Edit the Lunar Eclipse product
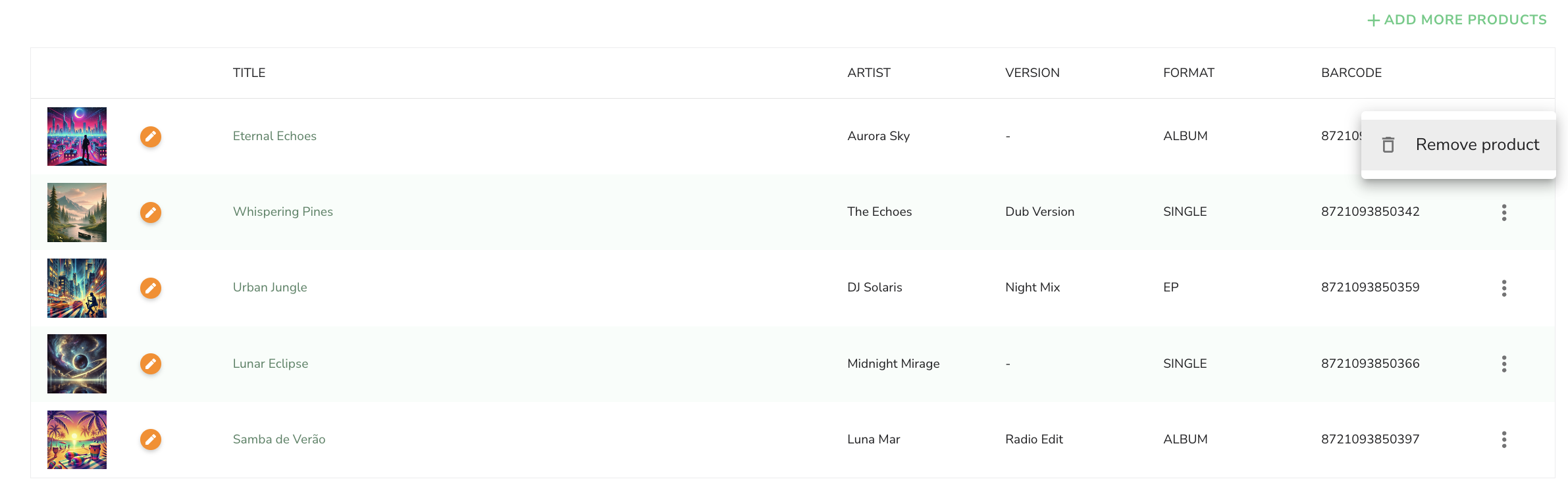 151,364
